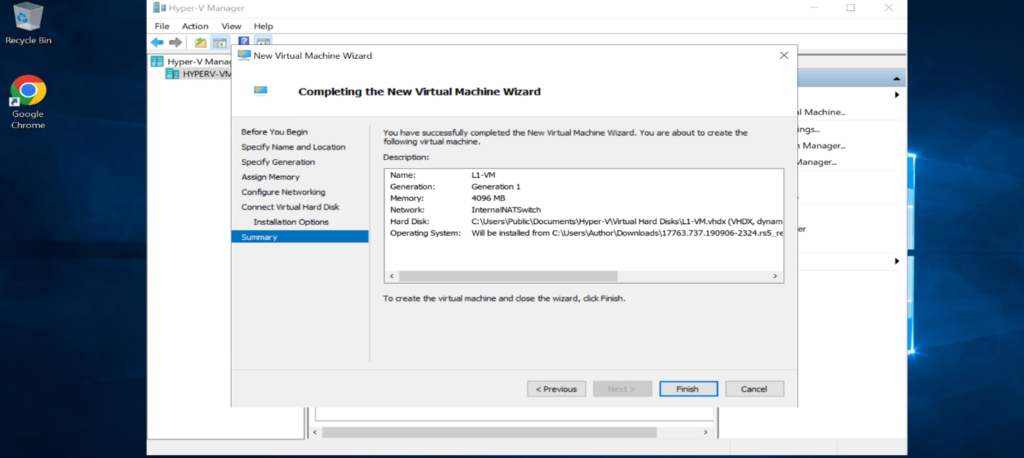Screen dimensions: 1024x458
Task: Expand the upper Actions pane submenu arrow
Action: click(x=897, y=95)
